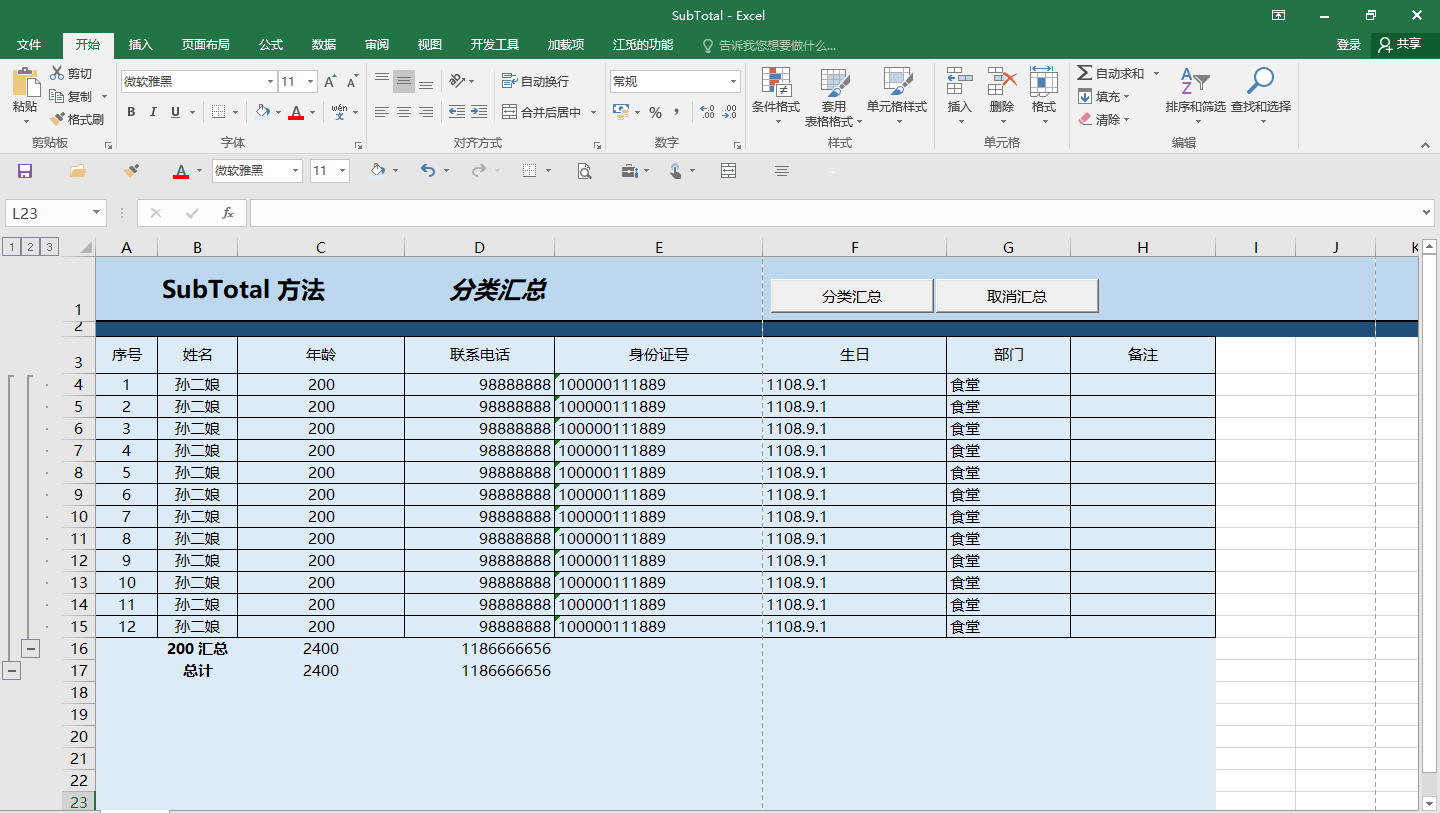Image resolution: width=1440 pixels, height=813 pixels.
Task: Open the File (文件) tab
Action: pos(29,45)
